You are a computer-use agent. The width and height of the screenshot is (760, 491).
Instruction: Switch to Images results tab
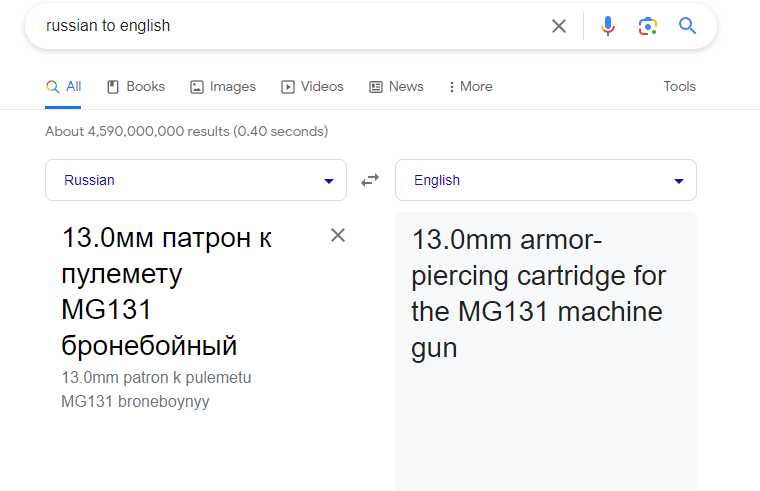[223, 87]
